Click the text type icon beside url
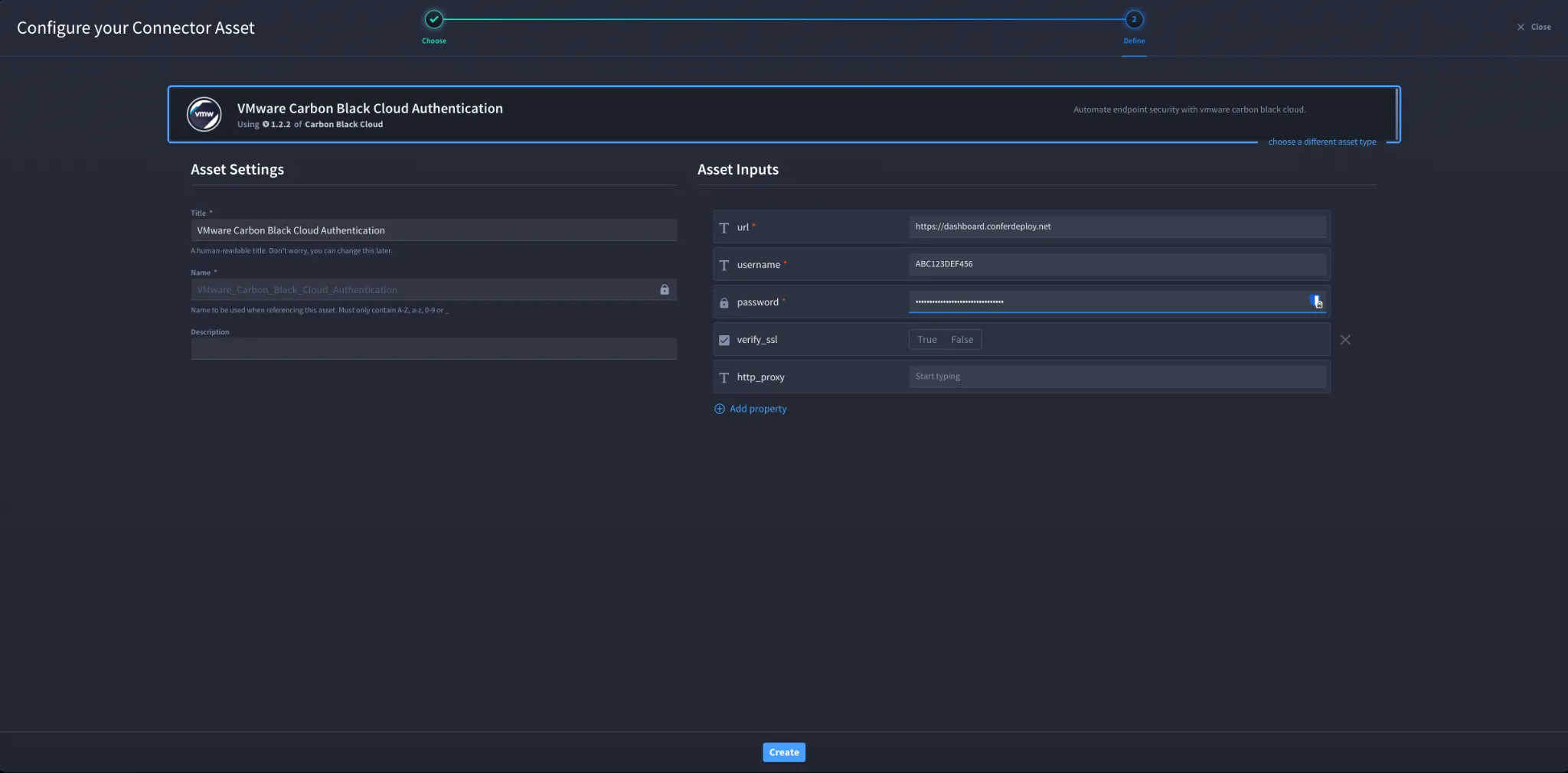The image size is (1568, 773). (x=724, y=227)
